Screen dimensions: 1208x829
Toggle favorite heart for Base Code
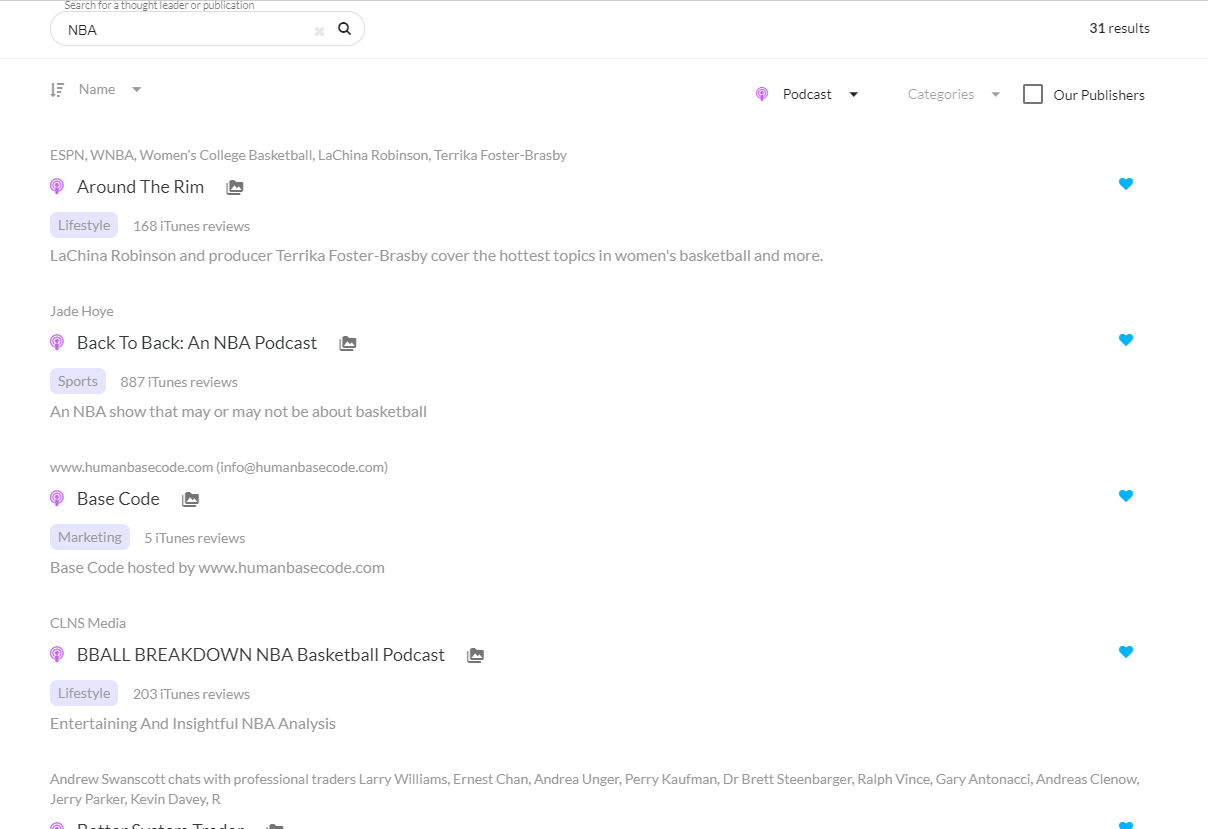point(1126,495)
